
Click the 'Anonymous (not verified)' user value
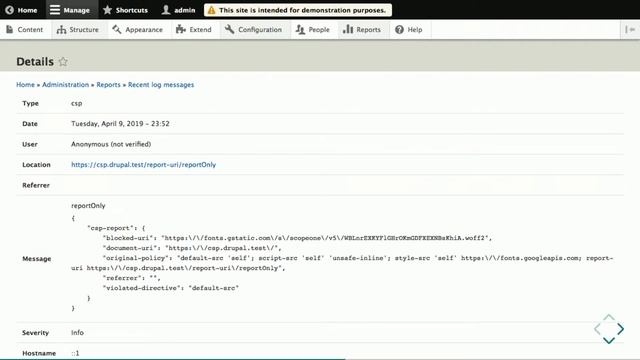pos(111,144)
